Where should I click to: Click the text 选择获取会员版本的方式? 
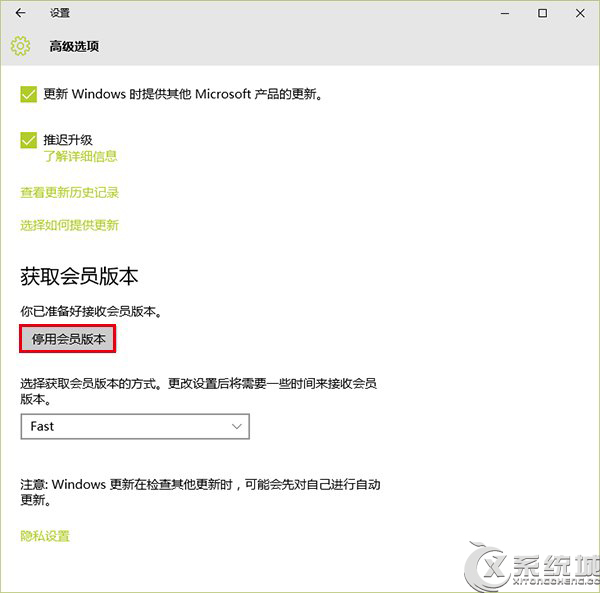click(88, 383)
